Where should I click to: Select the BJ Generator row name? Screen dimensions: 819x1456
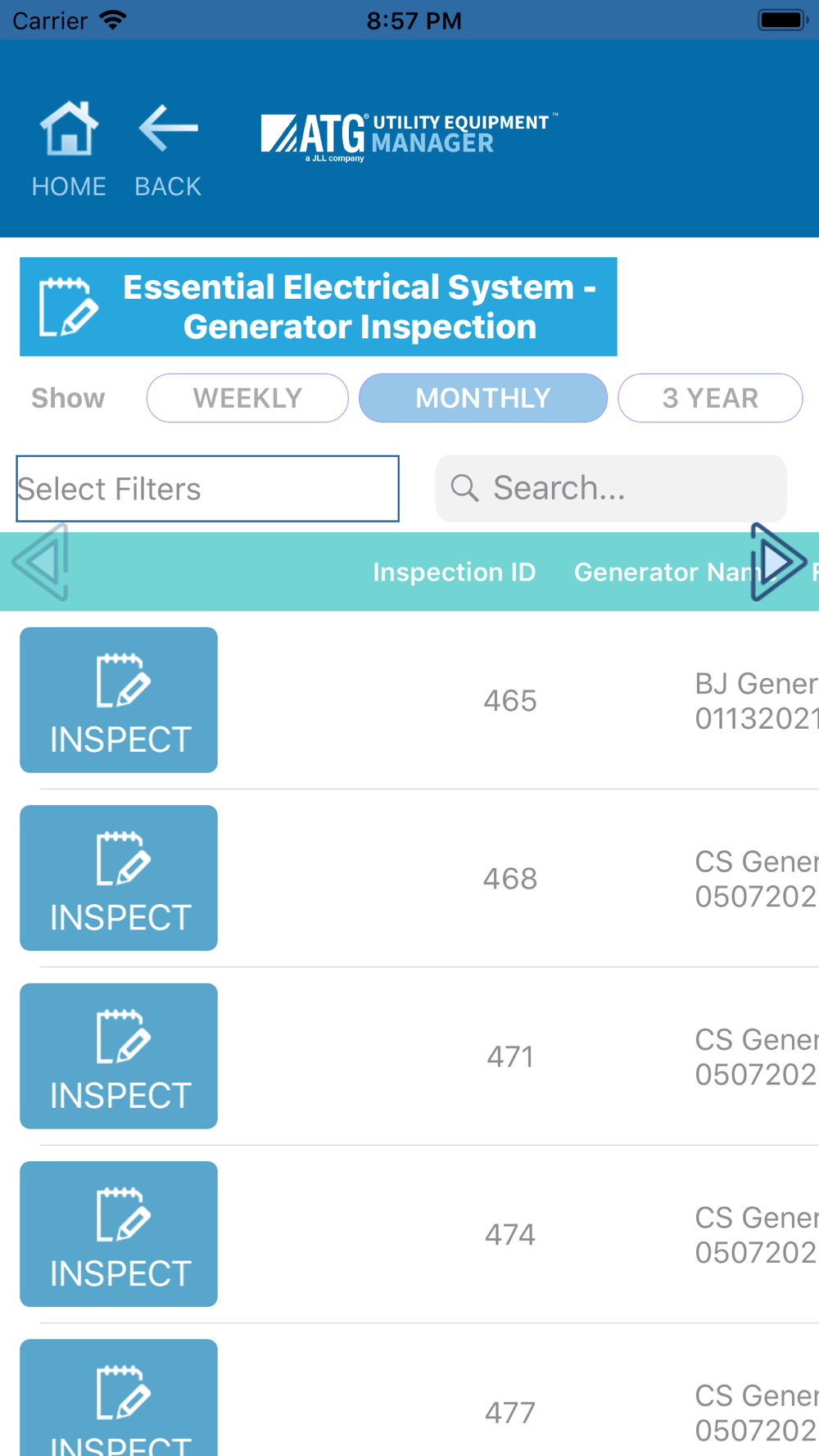point(755,701)
